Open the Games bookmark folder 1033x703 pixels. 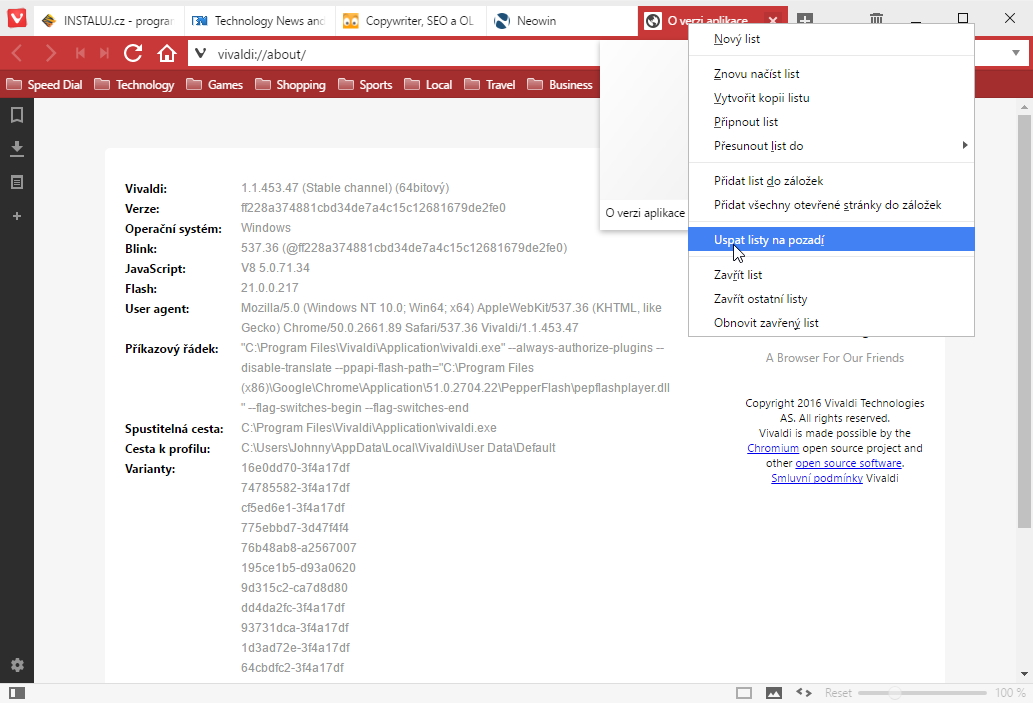(x=215, y=84)
